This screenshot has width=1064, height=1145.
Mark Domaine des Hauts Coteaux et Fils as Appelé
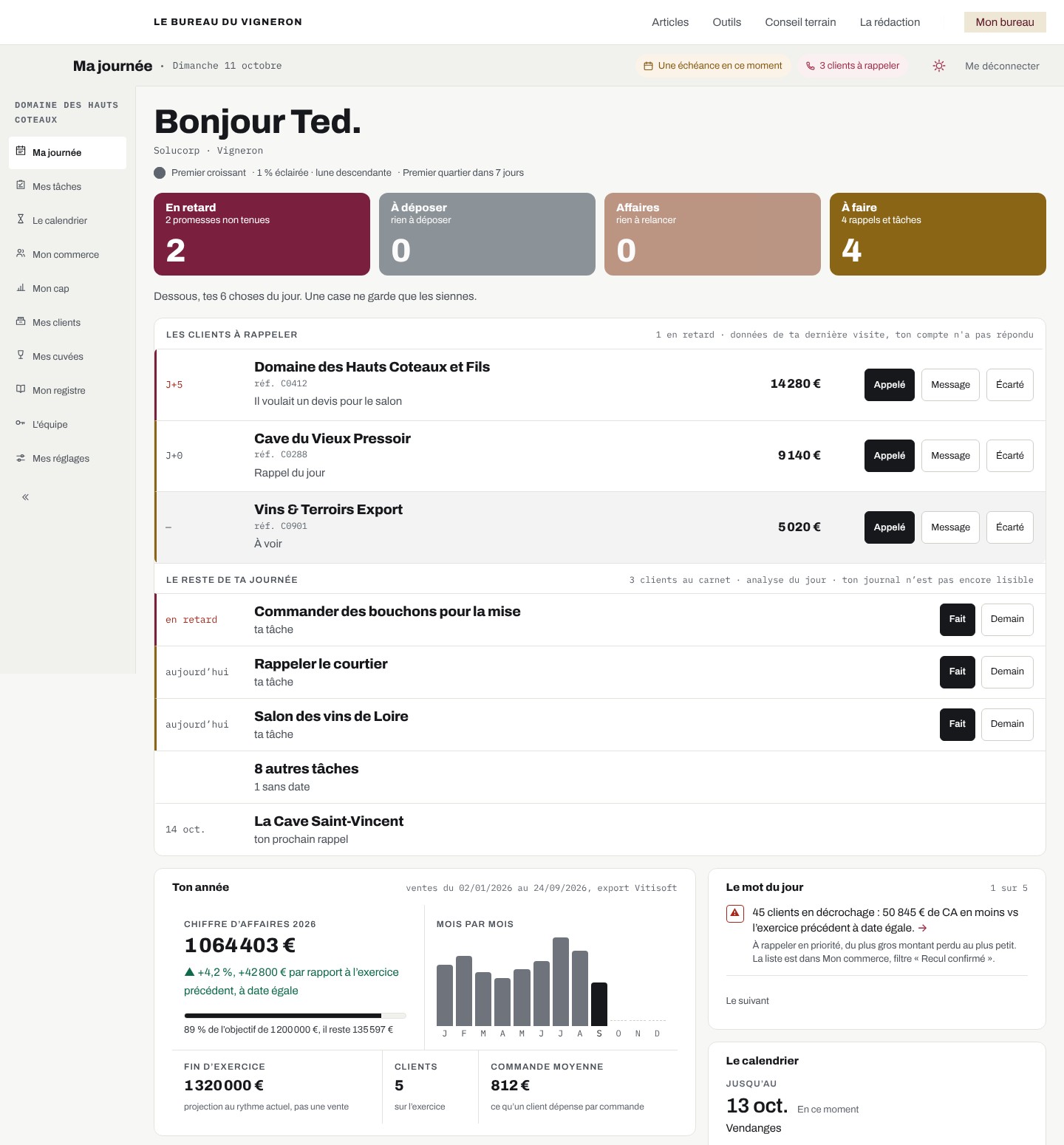click(x=890, y=385)
